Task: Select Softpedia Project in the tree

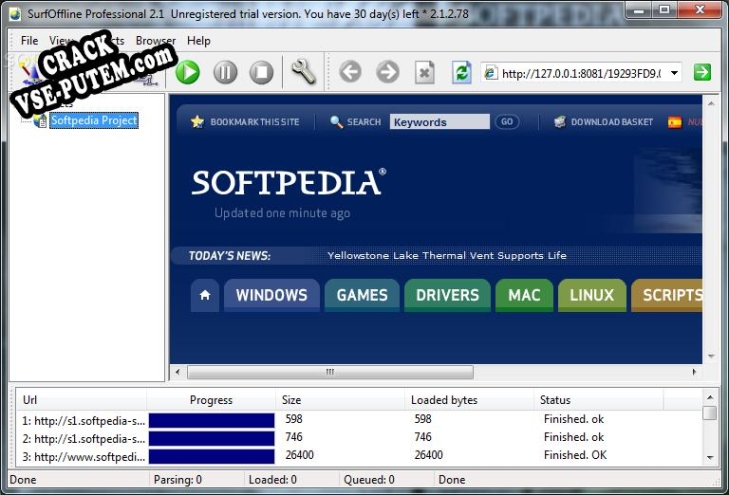Action: (x=93, y=121)
